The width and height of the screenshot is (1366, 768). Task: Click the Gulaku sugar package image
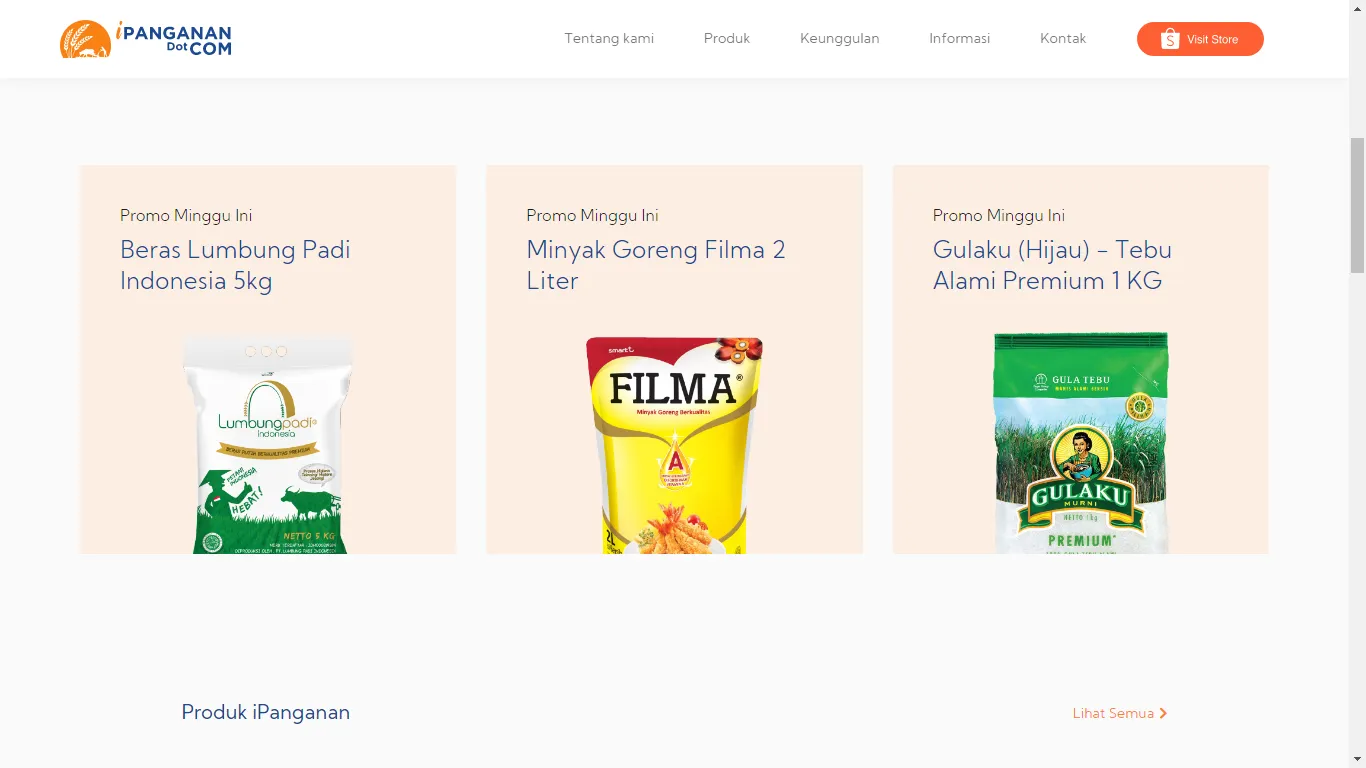point(1081,443)
